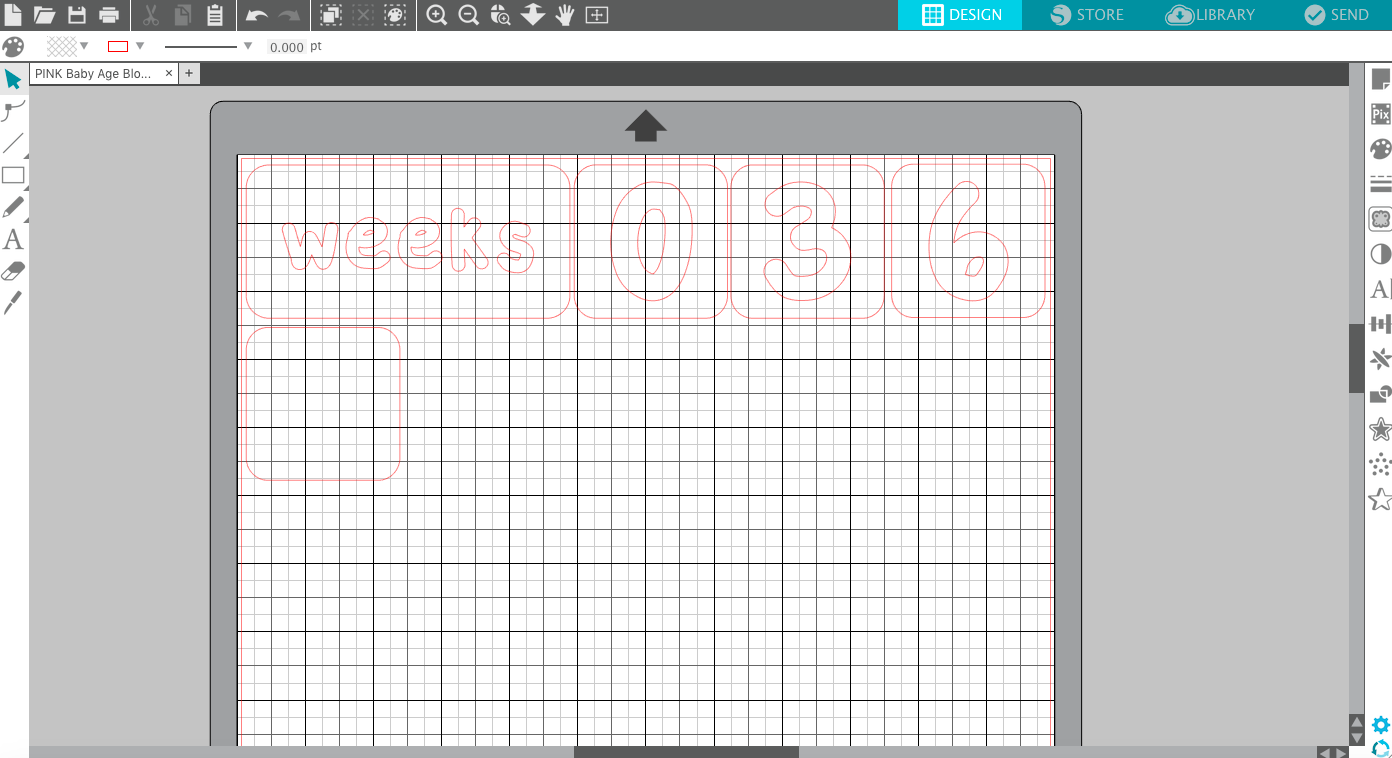The height and width of the screenshot is (758, 1392).
Task: Select the Freehand pencil tool
Action: coord(13,207)
